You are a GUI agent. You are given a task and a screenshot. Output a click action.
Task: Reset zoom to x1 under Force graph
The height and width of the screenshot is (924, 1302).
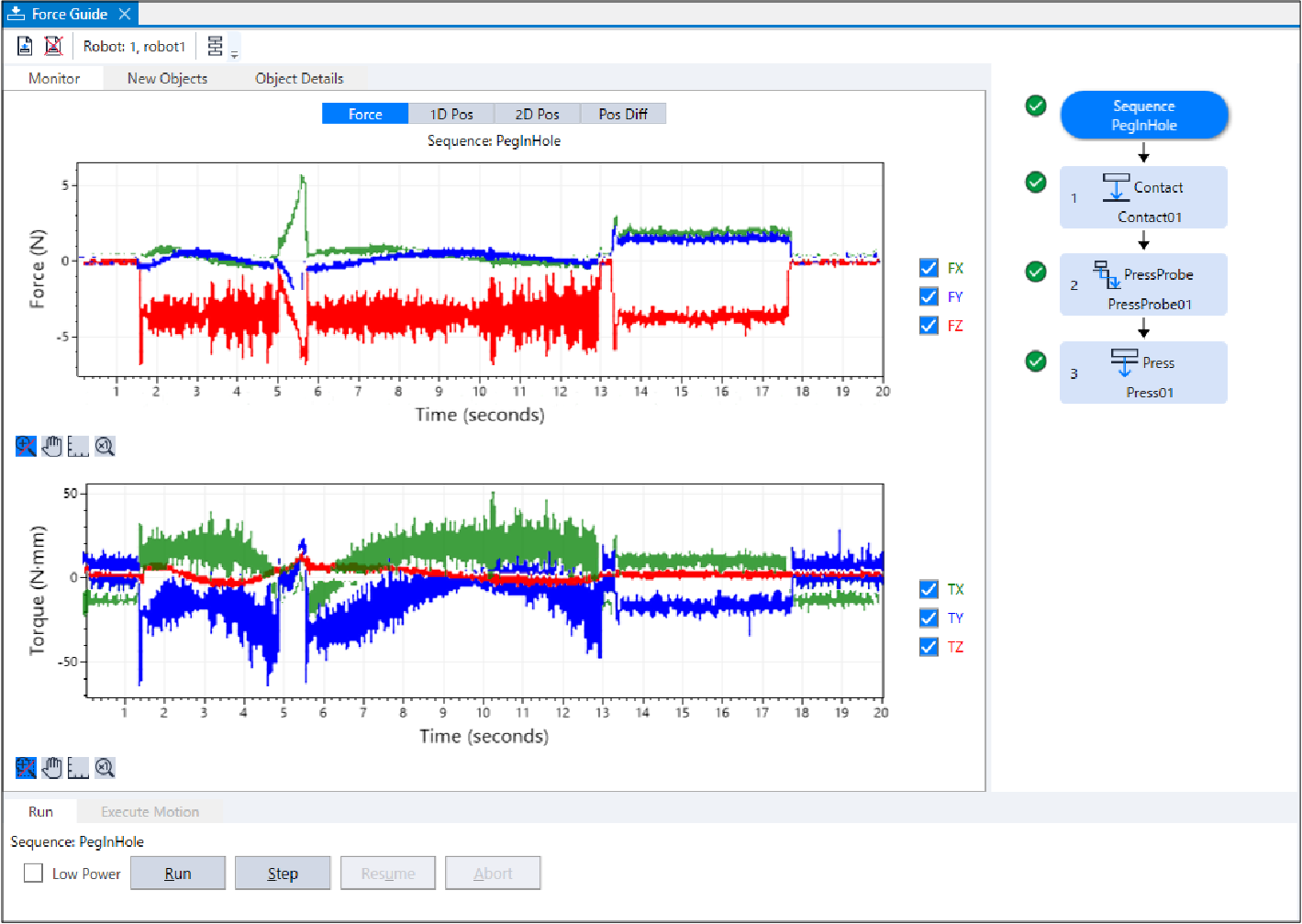[105, 447]
